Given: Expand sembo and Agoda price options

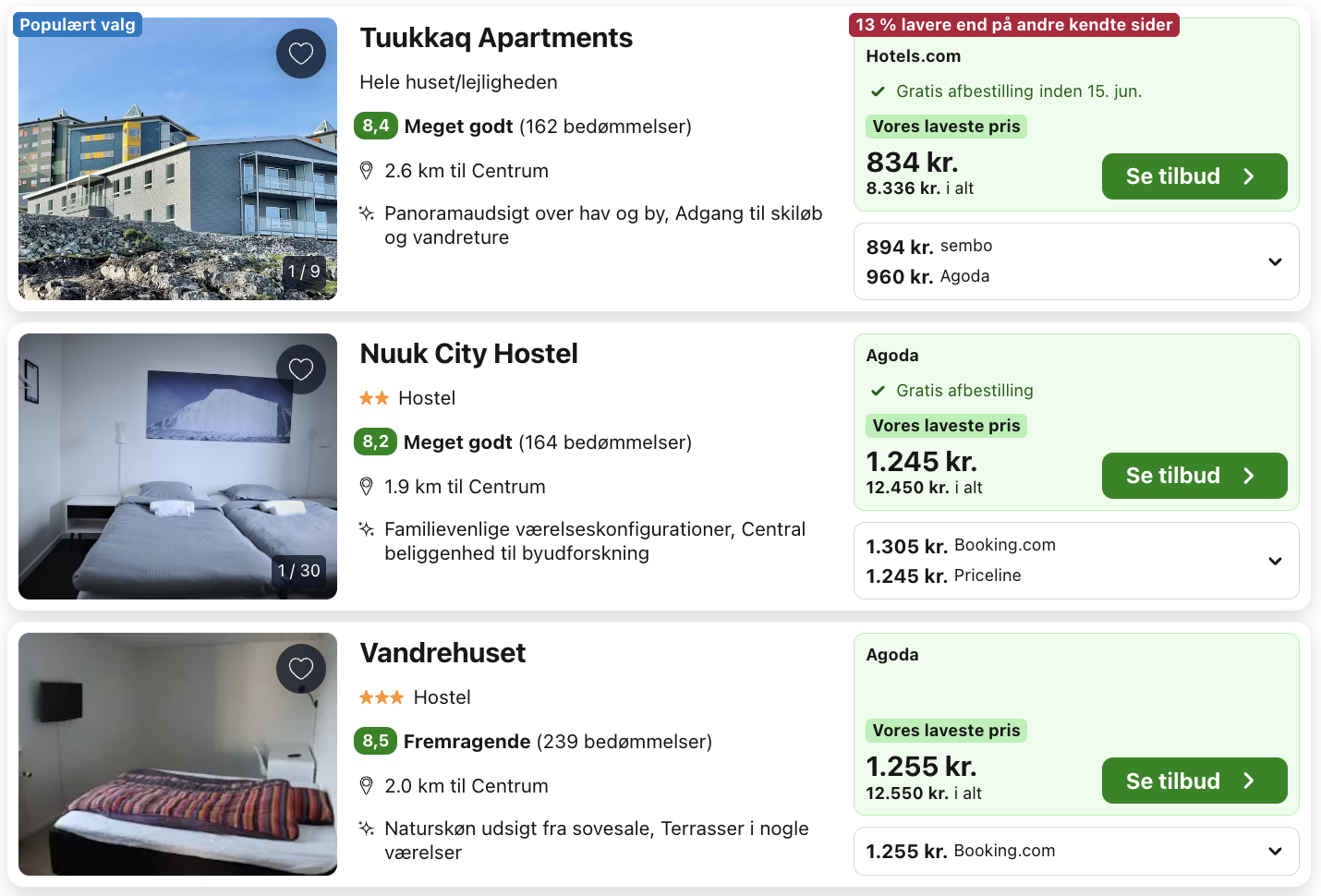Looking at the screenshot, I should (x=1275, y=261).
